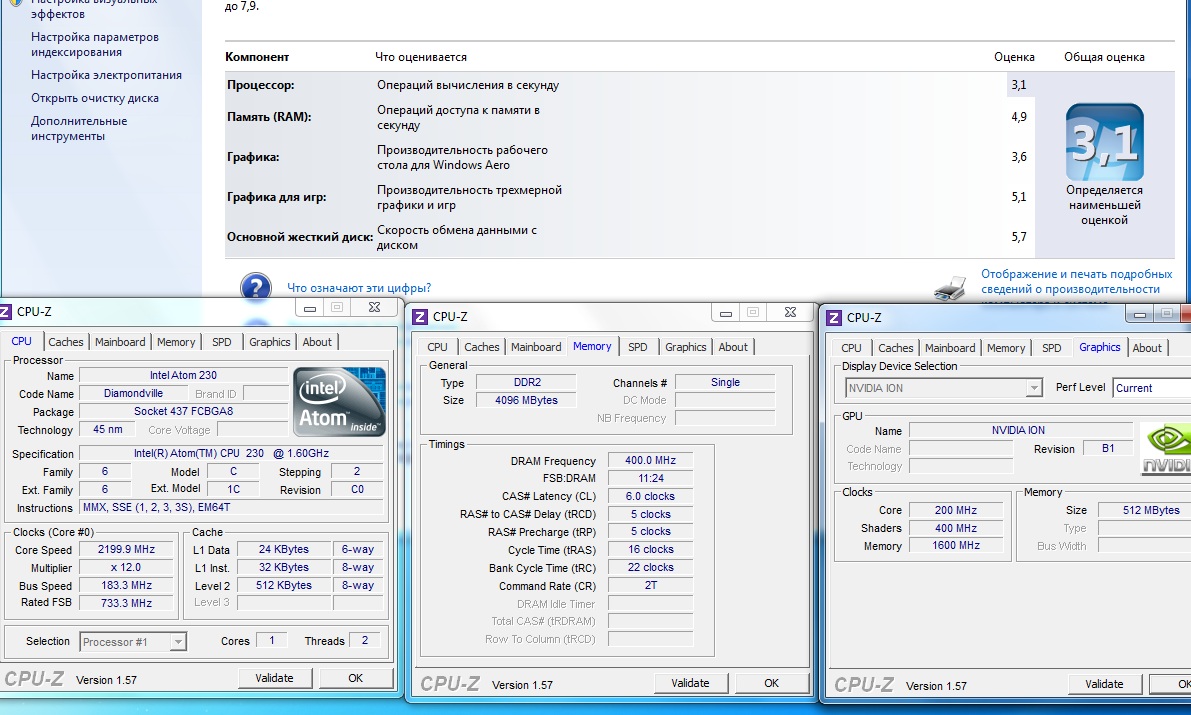Screen dimensions: 1191x715
Task: Open the Perf Level Current dropdown
Action: pos(1152,388)
